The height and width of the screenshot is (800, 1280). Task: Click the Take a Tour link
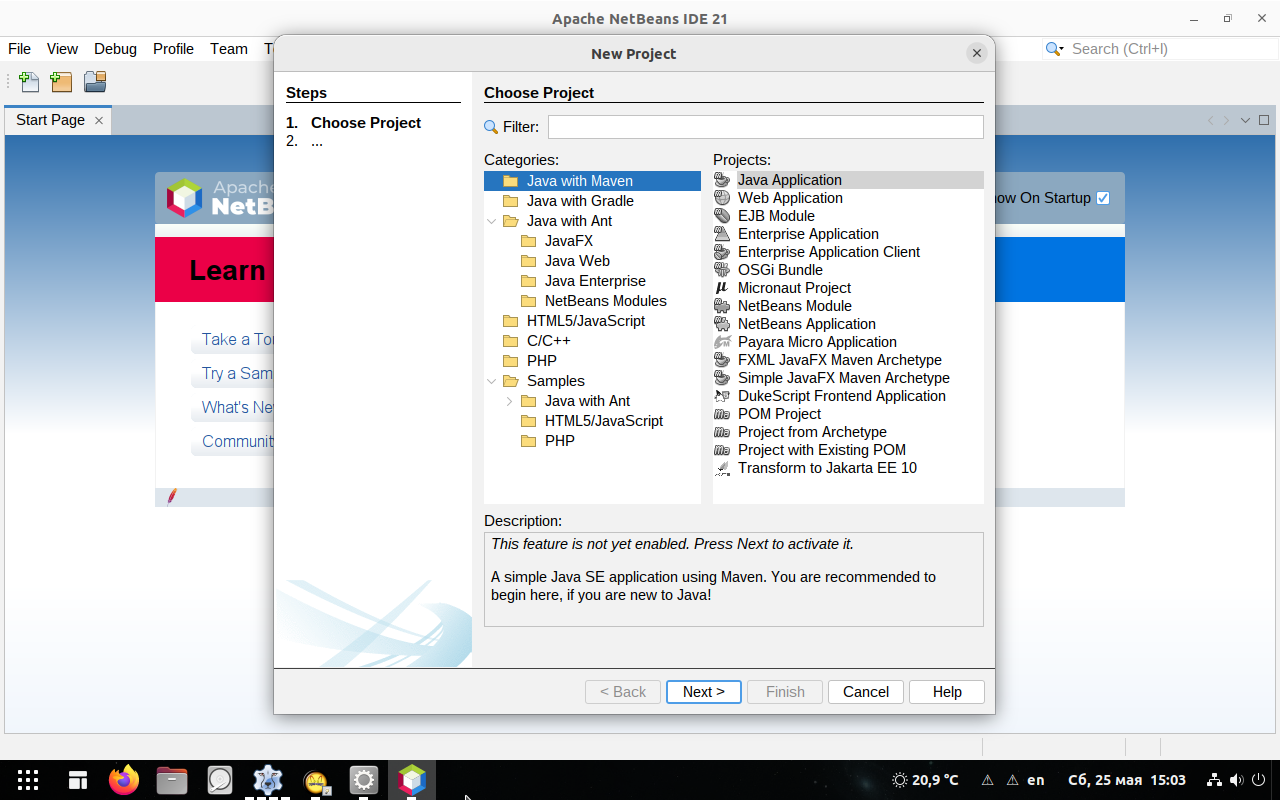[238, 340]
